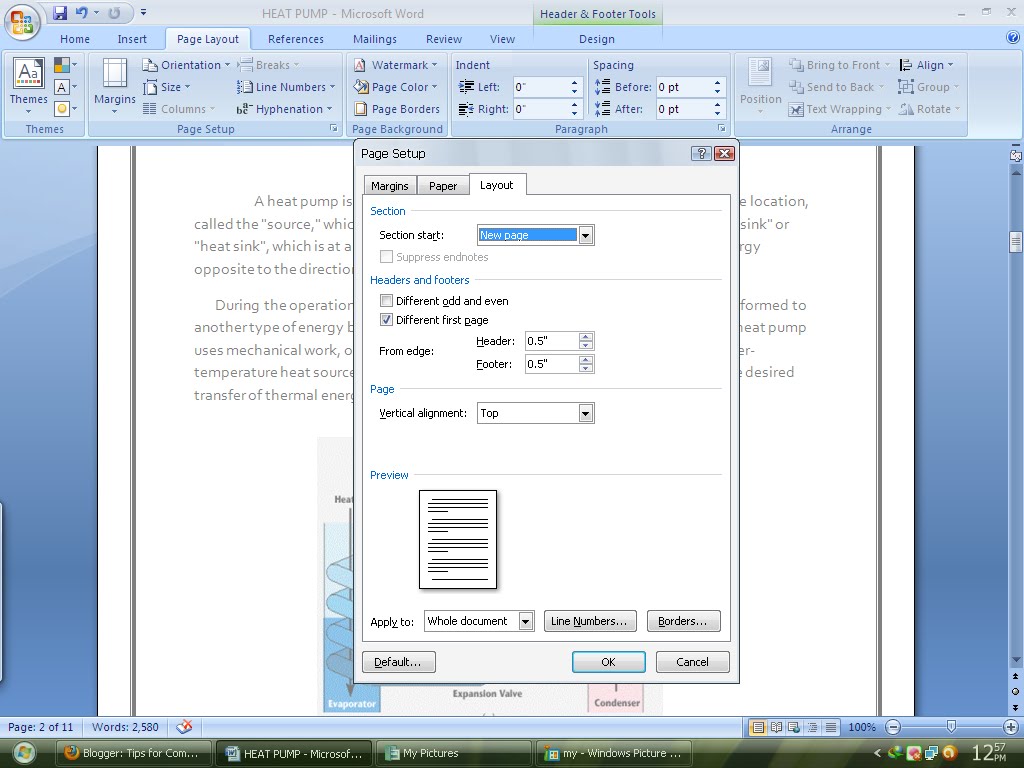Click the Header from edge field
The width and height of the screenshot is (1024, 768).
[x=552, y=341]
